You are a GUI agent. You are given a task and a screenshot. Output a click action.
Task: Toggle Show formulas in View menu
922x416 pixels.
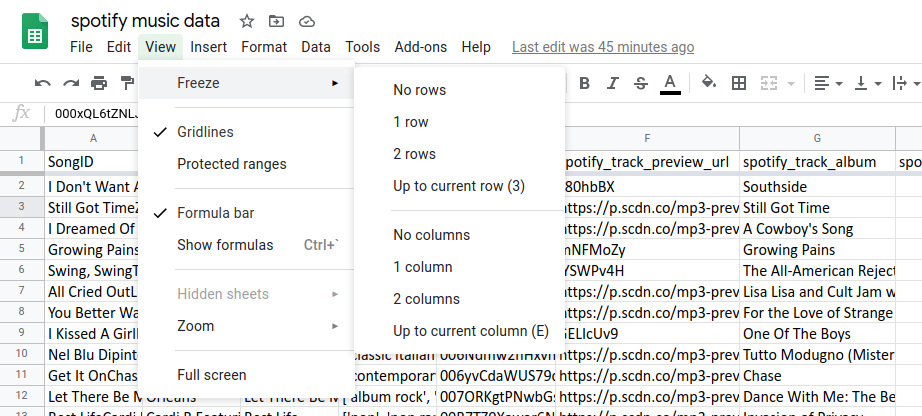pos(225,245)
